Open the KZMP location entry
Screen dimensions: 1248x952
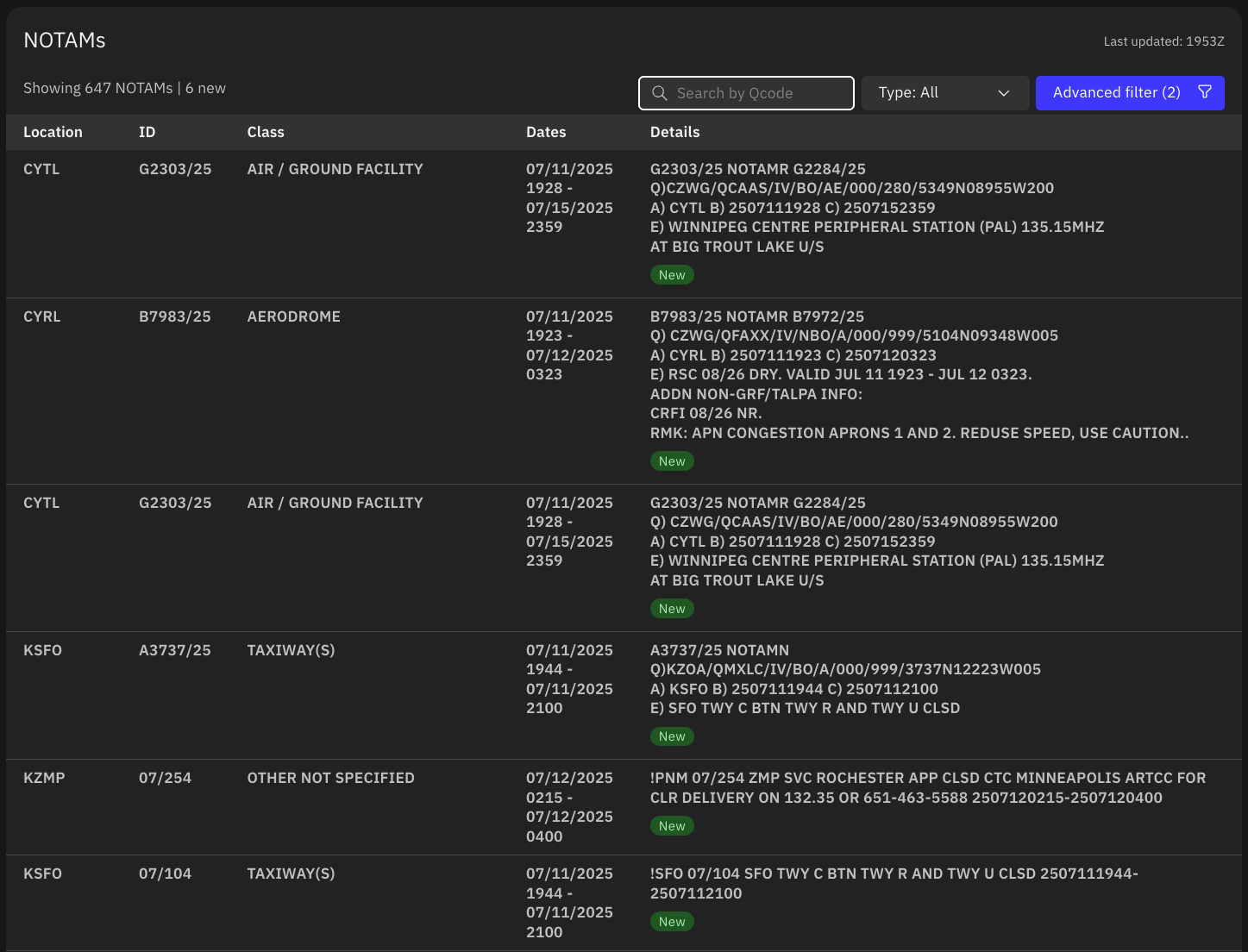coord(44,778)
